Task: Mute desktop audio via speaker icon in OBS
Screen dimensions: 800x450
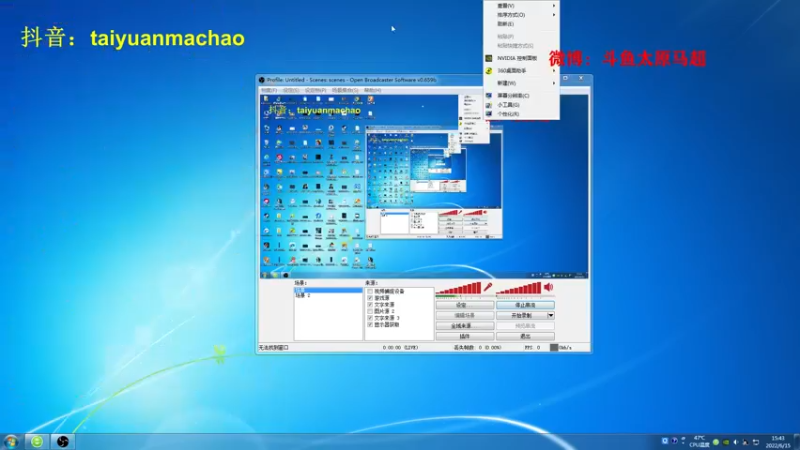Action: pyautogui.click(x=548, y=288)
